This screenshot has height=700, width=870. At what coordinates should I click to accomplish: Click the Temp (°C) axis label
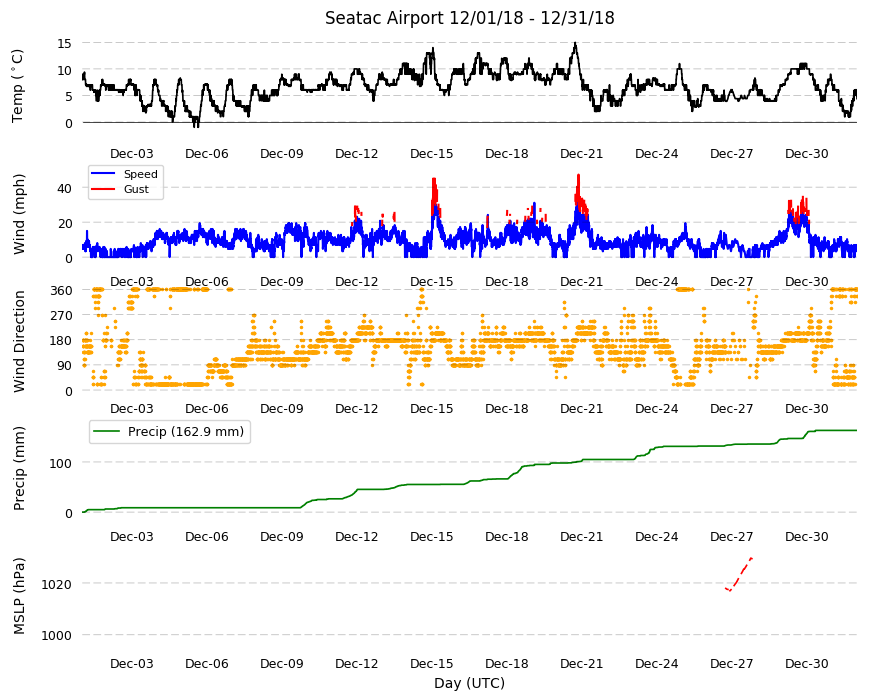coord(18,86)
